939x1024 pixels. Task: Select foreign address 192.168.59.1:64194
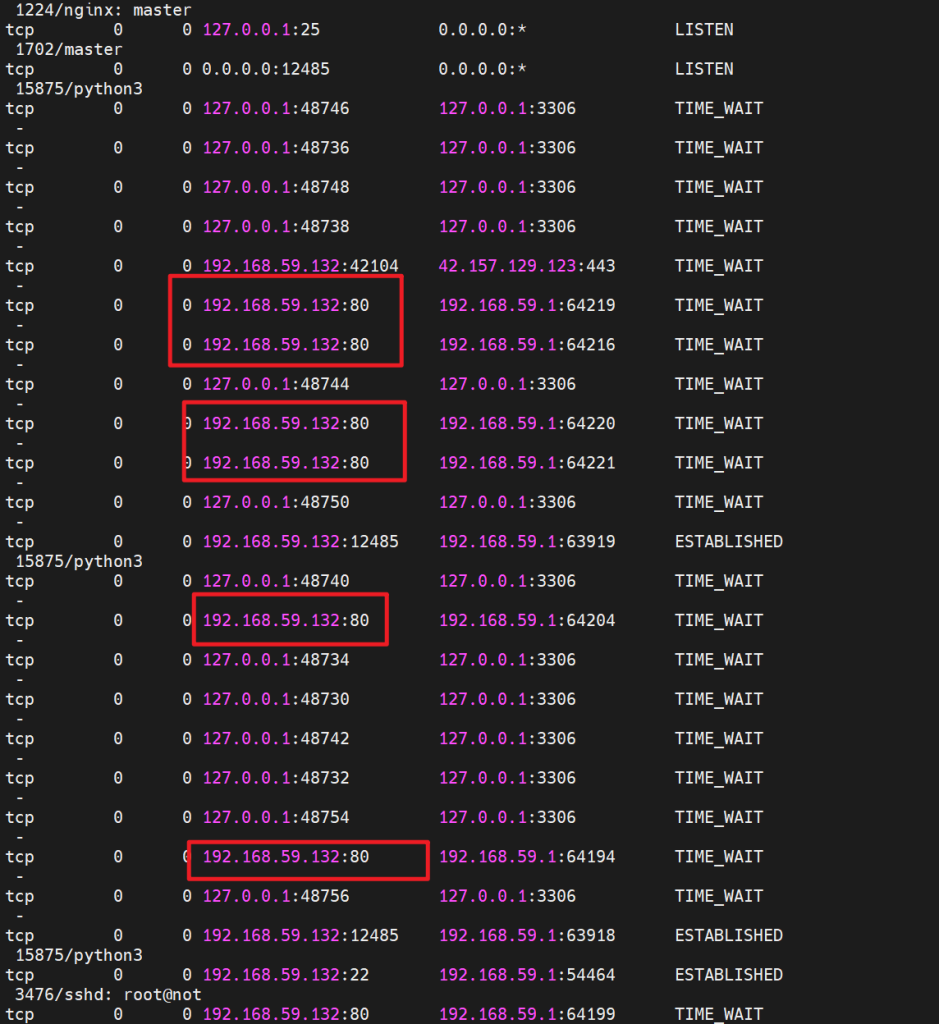[x=527, y=857]
